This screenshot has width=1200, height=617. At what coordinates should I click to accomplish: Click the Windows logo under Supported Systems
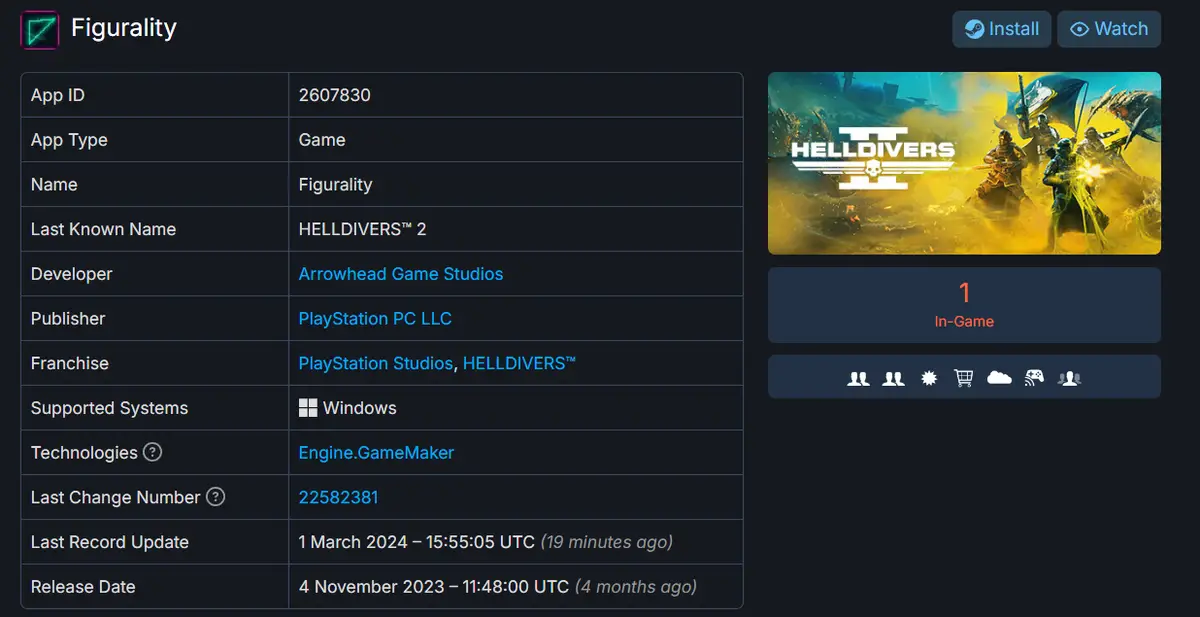(x=308, y=408)
